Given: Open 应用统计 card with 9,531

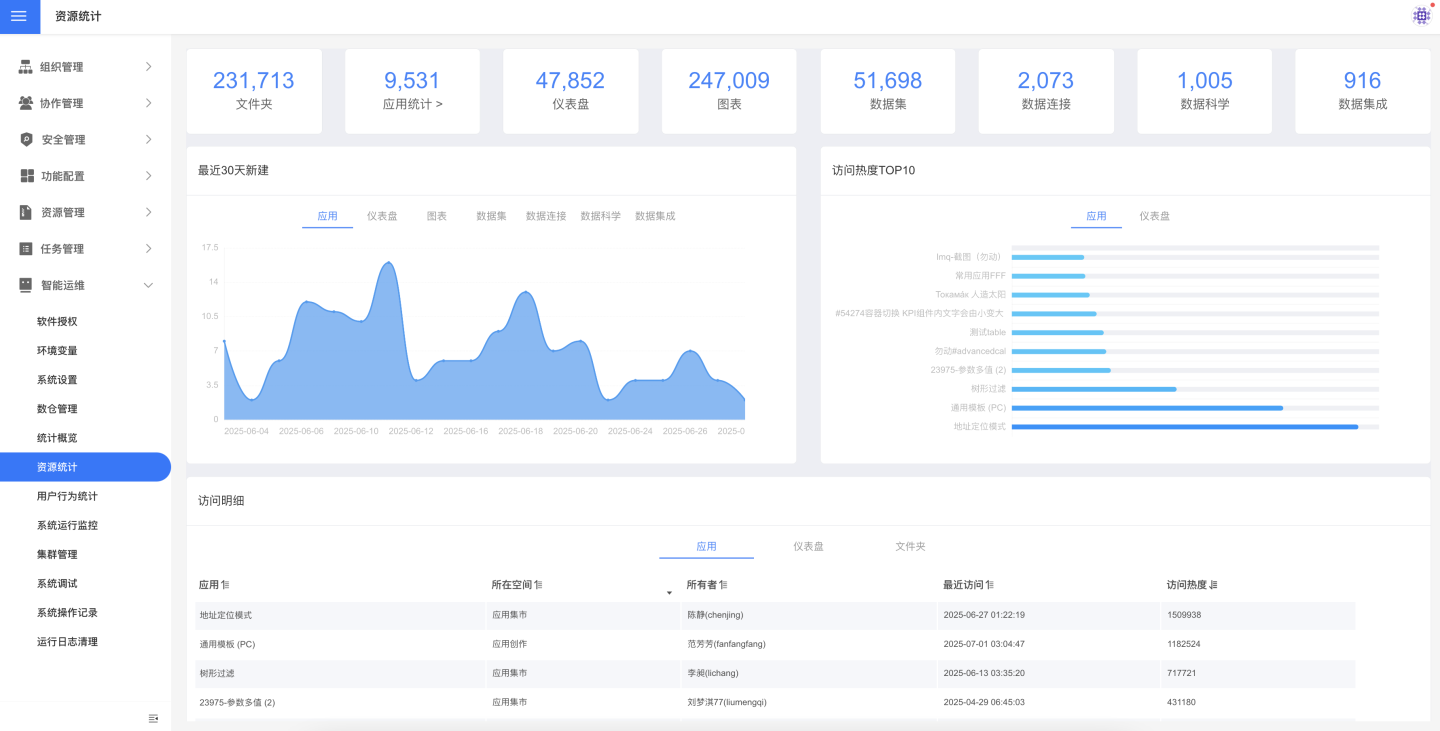Looking at the screenshot, I should coord(412,91).
